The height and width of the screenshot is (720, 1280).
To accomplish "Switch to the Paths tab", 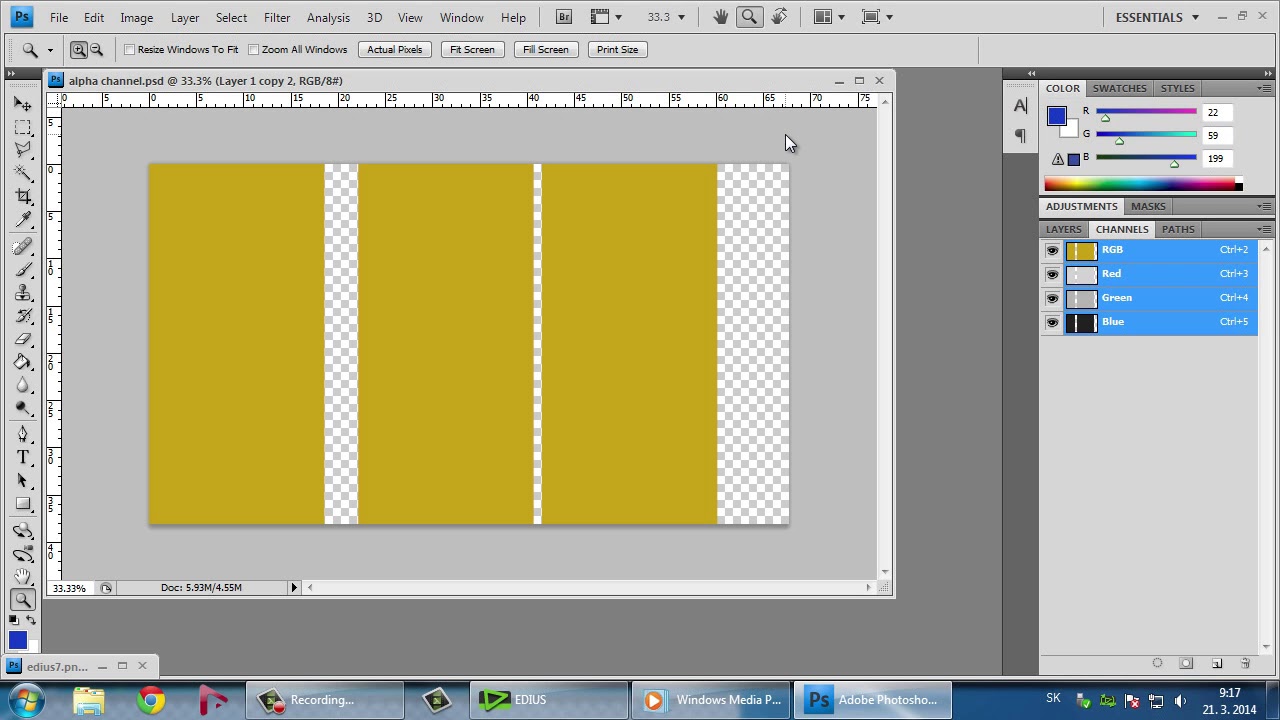I will 1178,229.
